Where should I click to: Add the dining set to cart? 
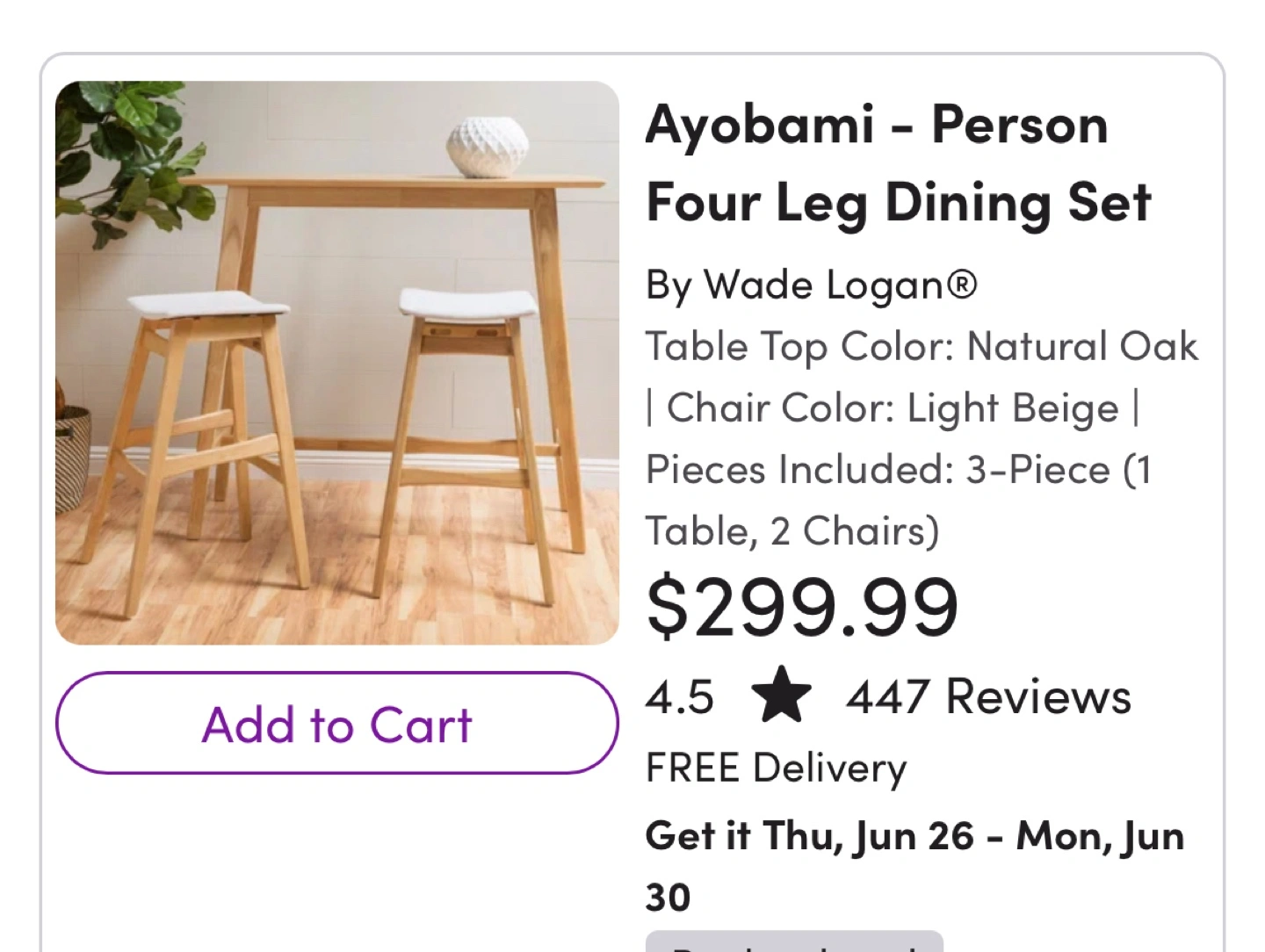[x=337, y=723]
